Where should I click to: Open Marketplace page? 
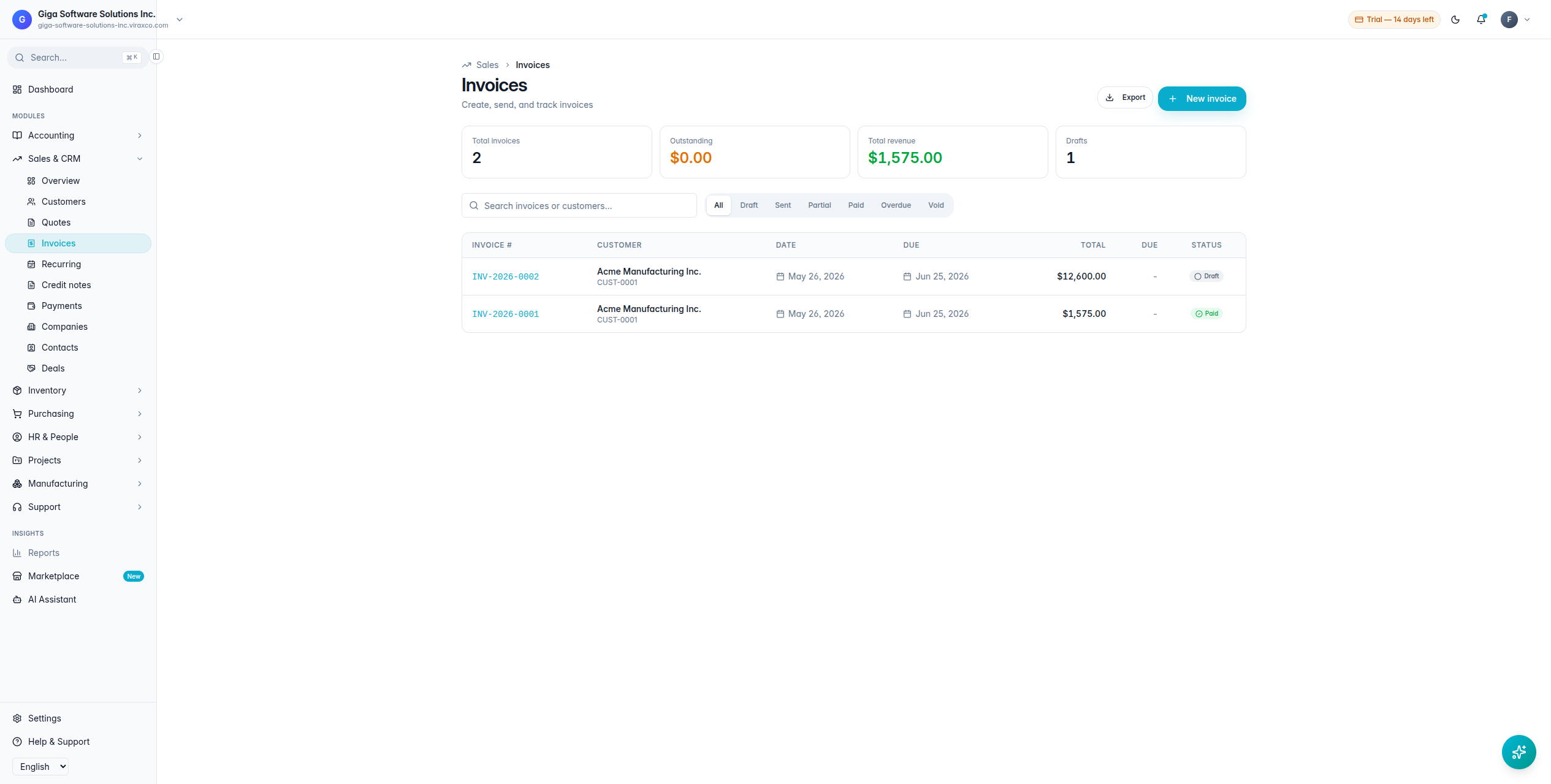[x=78, y=576]
